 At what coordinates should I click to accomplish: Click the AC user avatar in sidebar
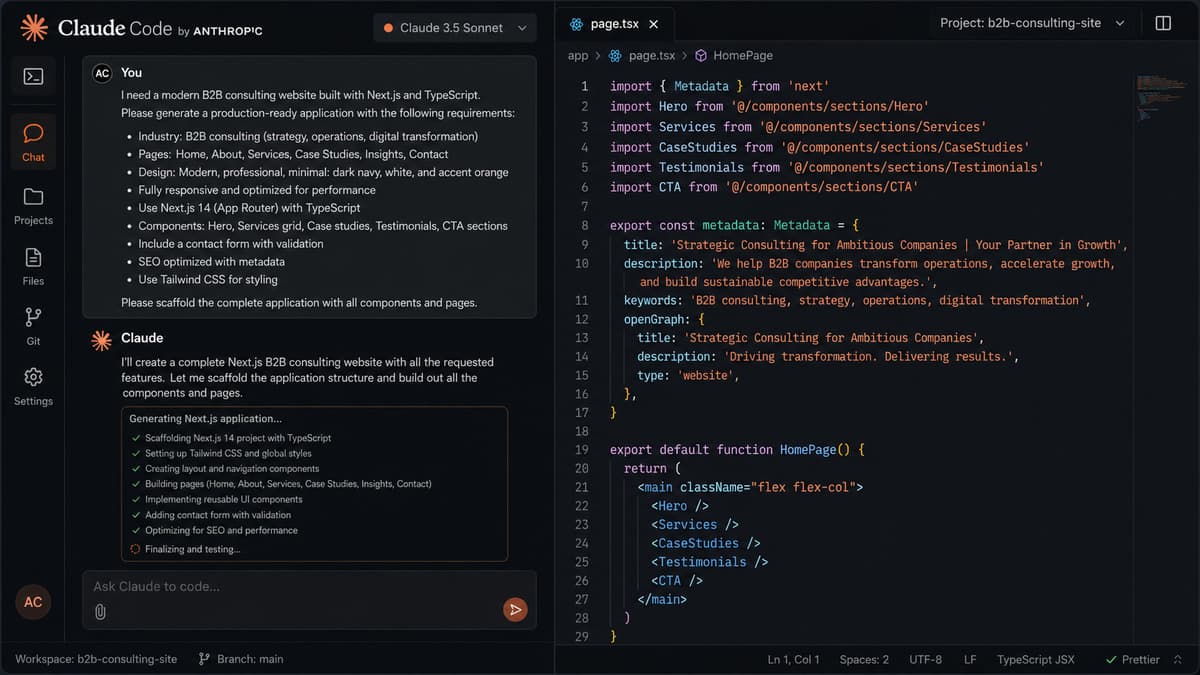click(33, 602)
